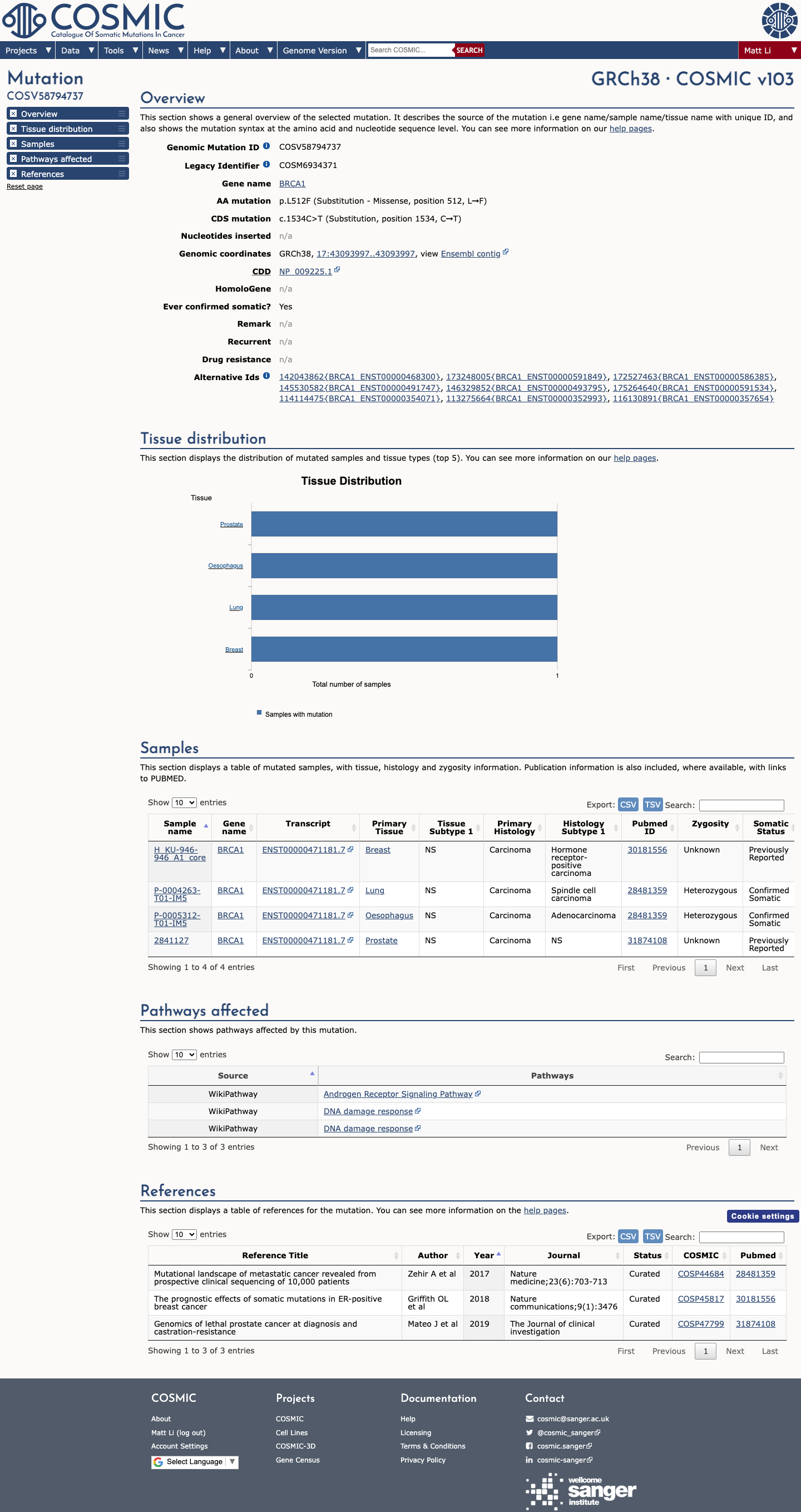Open the References table Show entries dropdown

point(184,1234)
